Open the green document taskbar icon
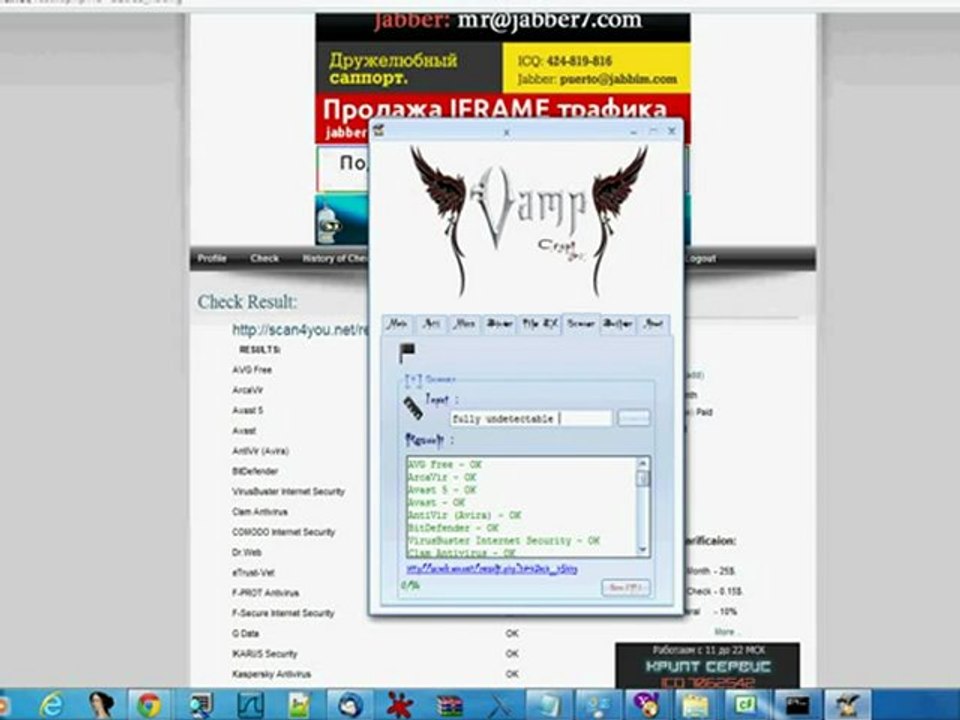 299,705
